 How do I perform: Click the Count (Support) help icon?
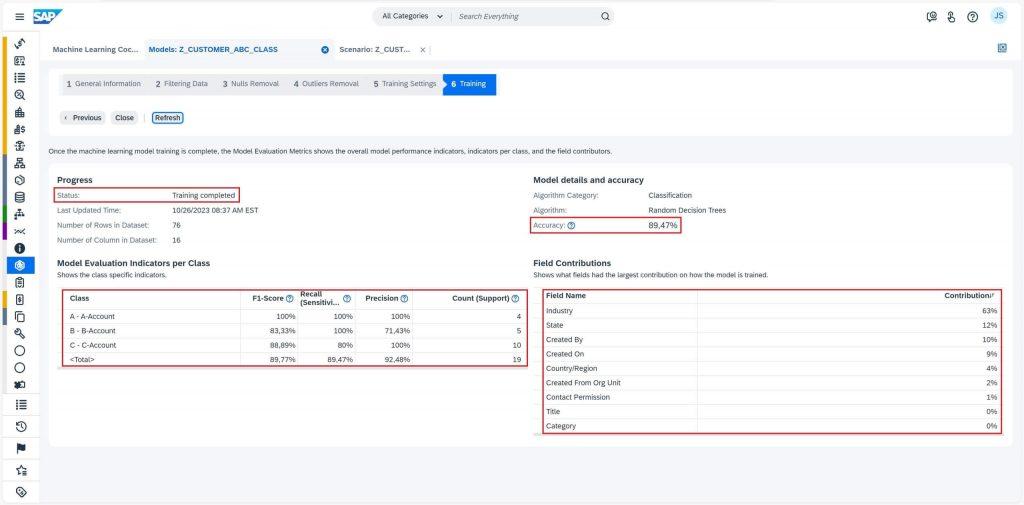(515, 299)
